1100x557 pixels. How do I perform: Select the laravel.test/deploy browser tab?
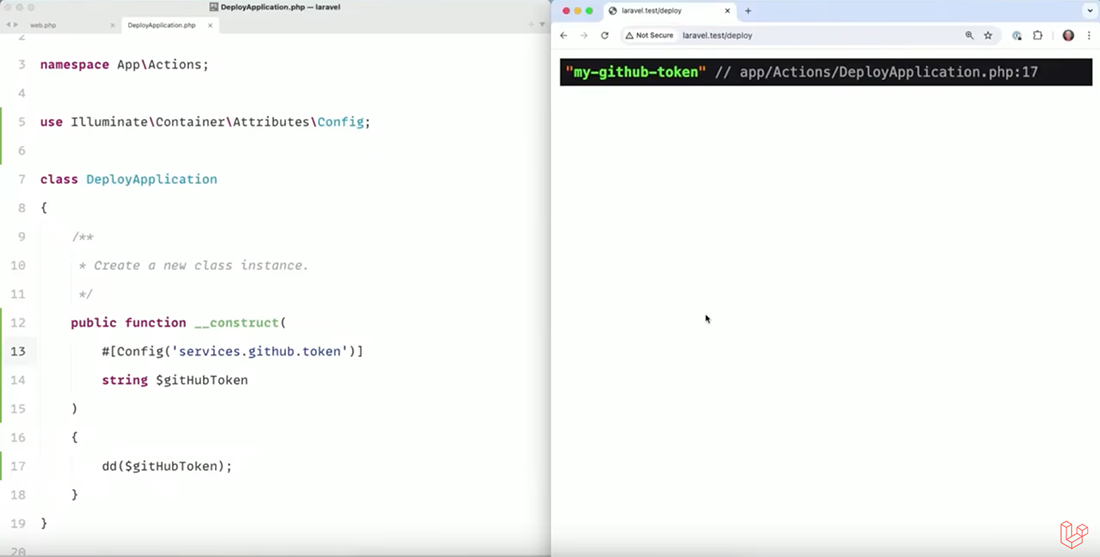tap(669, 11)
